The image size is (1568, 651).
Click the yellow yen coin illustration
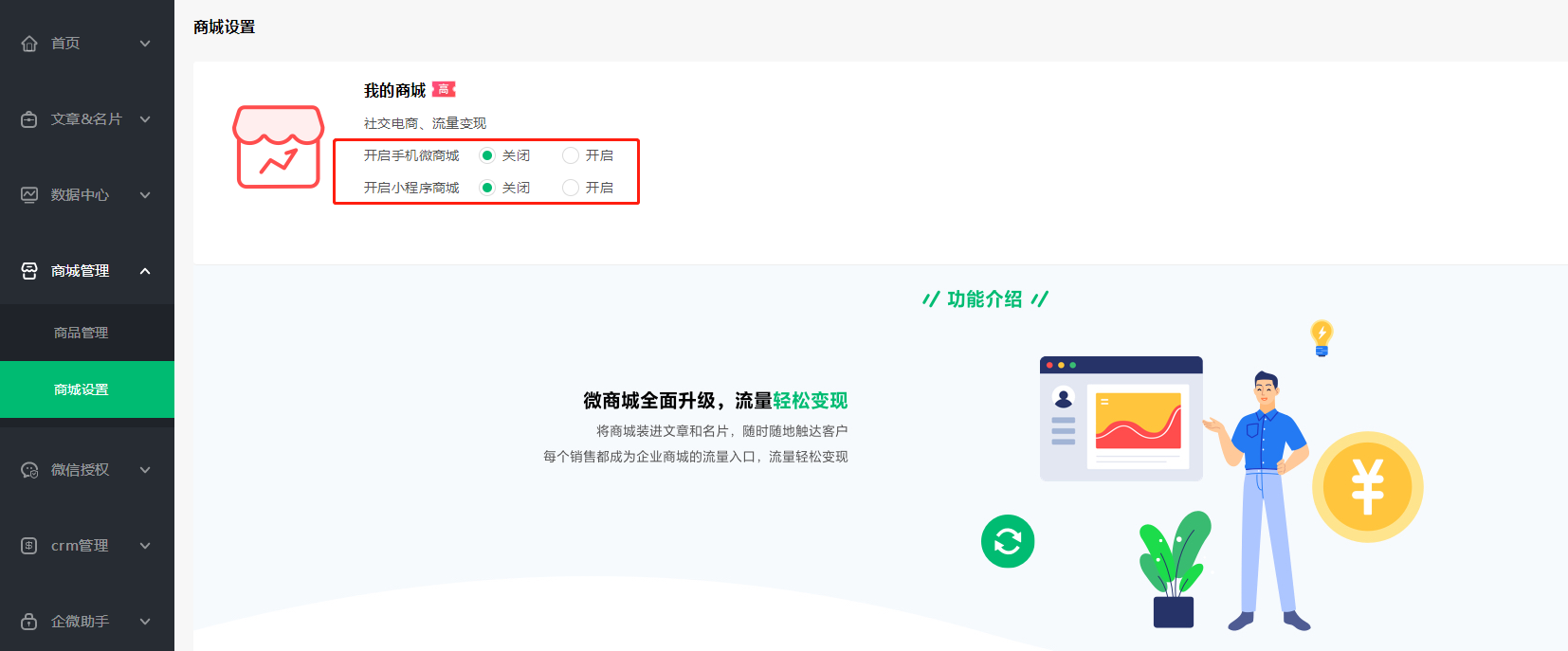click(1367, 487)
